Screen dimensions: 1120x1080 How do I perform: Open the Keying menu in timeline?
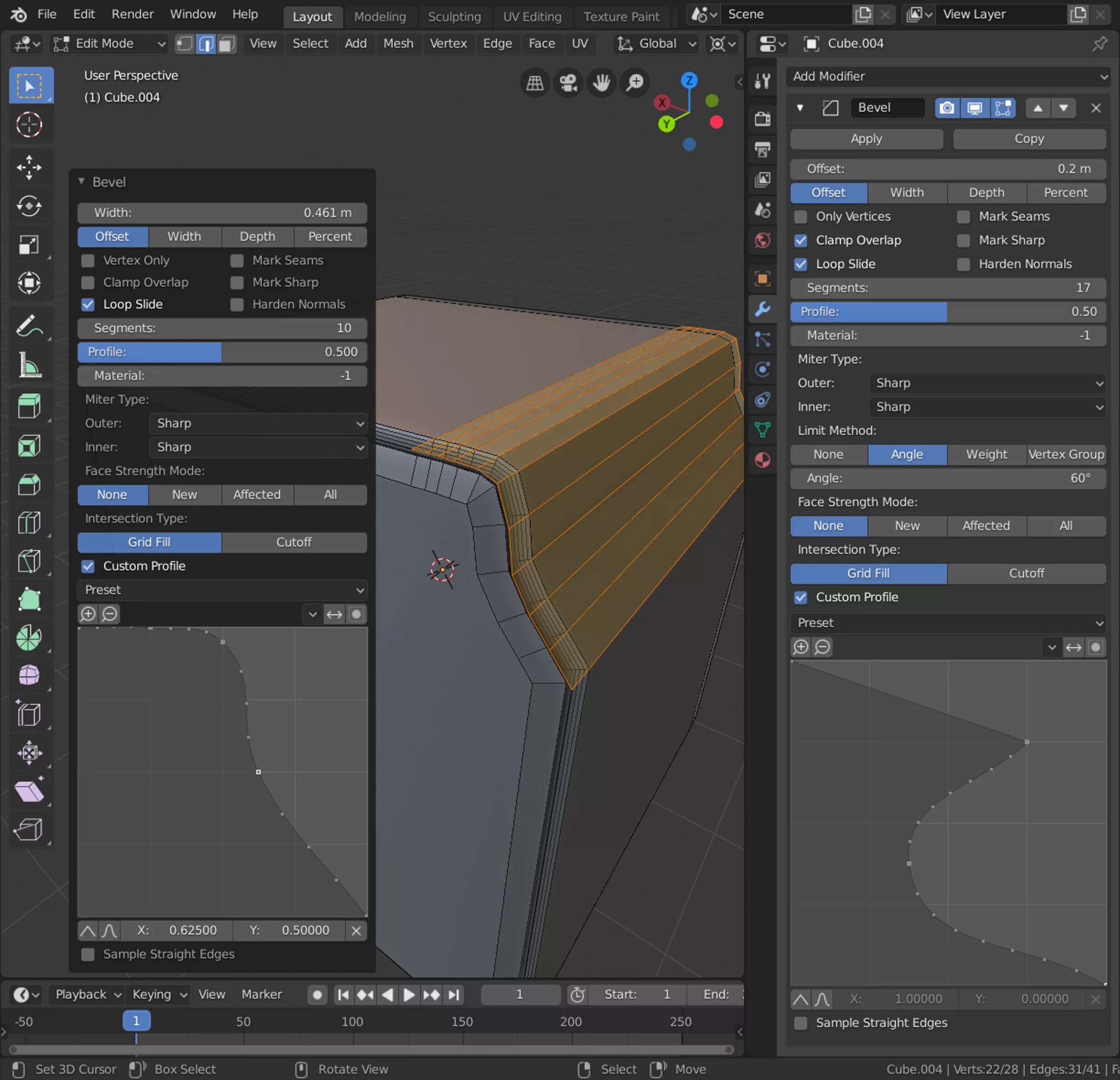[159, 994]
